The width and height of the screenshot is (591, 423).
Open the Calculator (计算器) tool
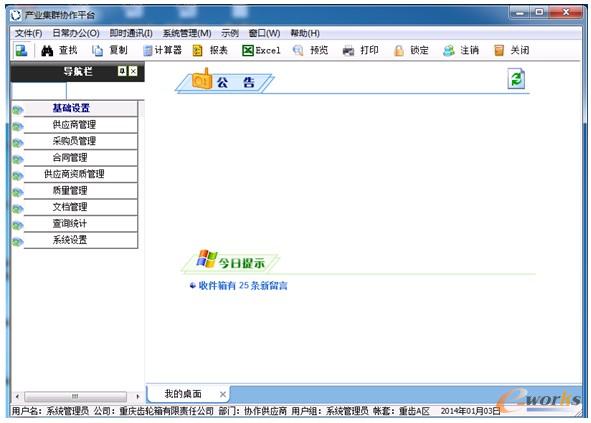point(148,51)
